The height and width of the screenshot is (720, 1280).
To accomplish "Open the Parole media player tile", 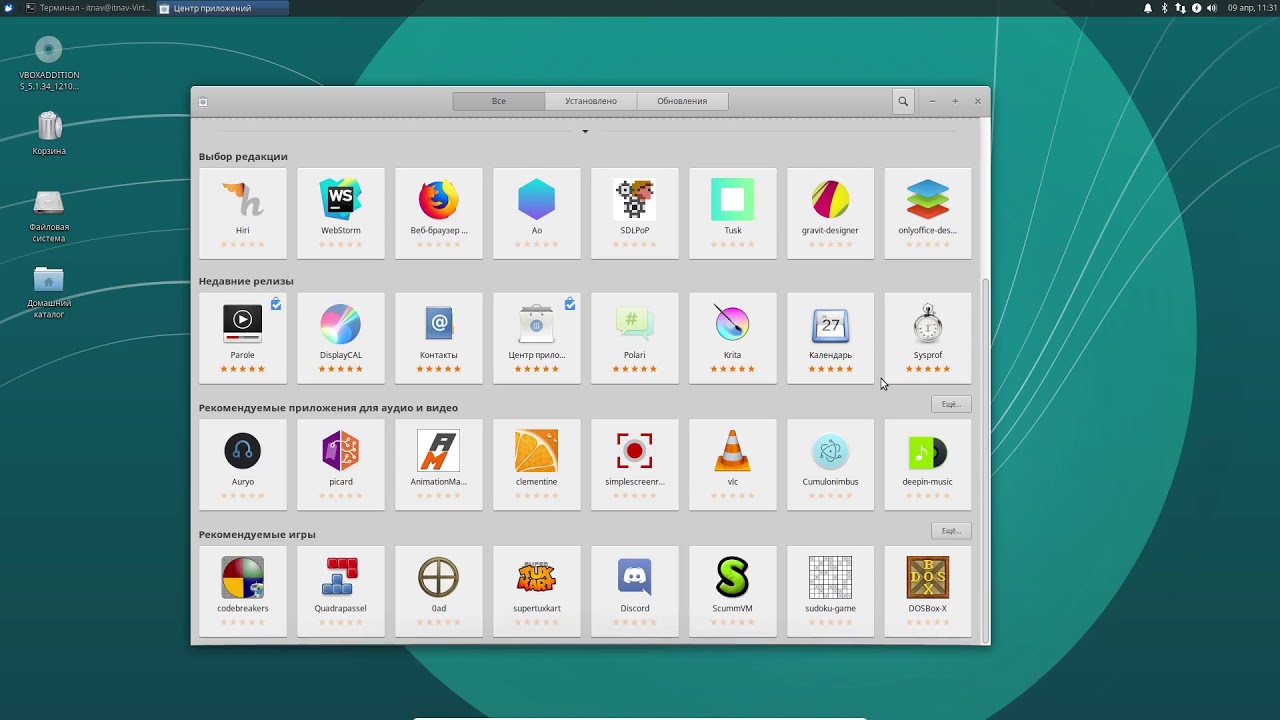I will [243, 338].
